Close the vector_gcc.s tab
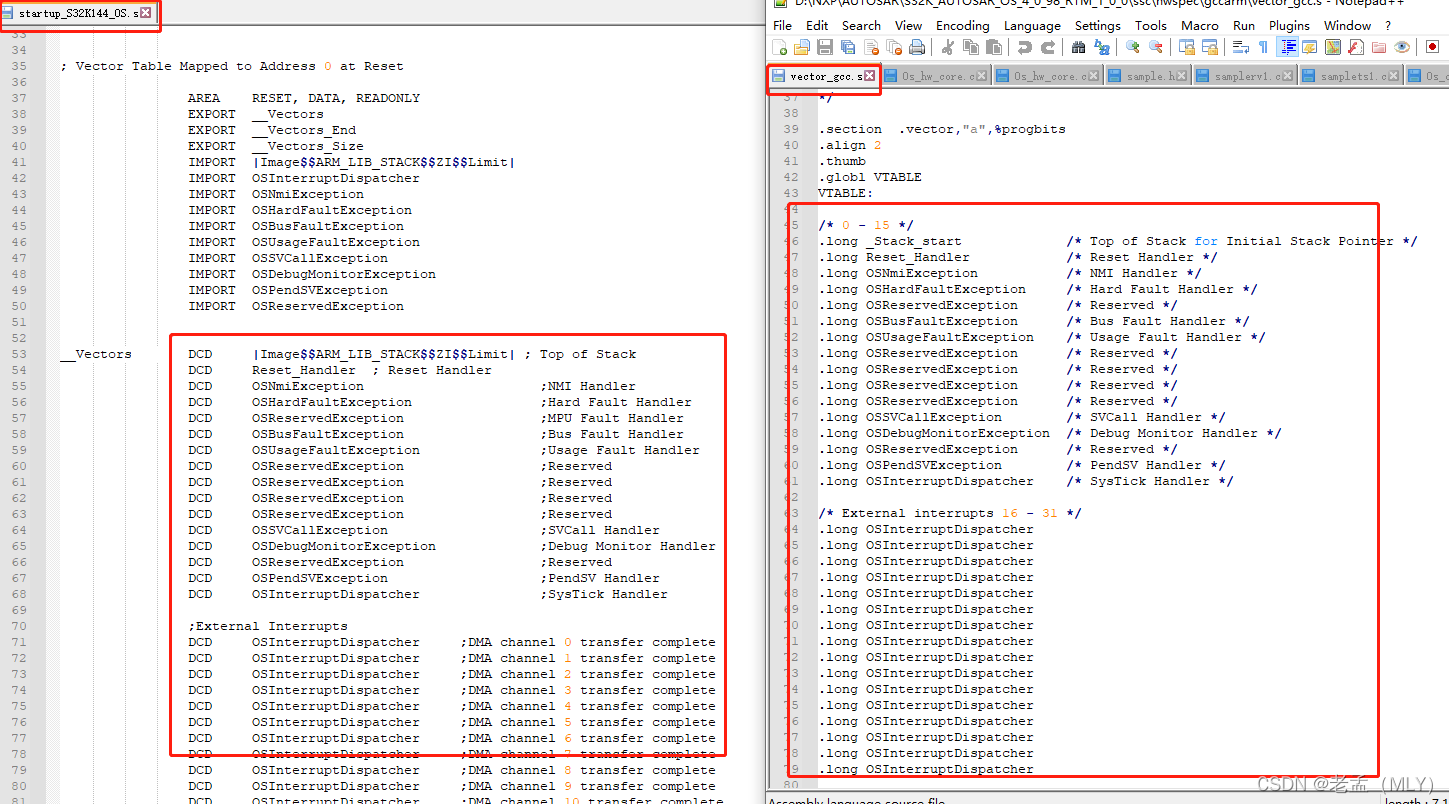The height and width of the screenshot is (804, 1449). click(x=869, y=76)
